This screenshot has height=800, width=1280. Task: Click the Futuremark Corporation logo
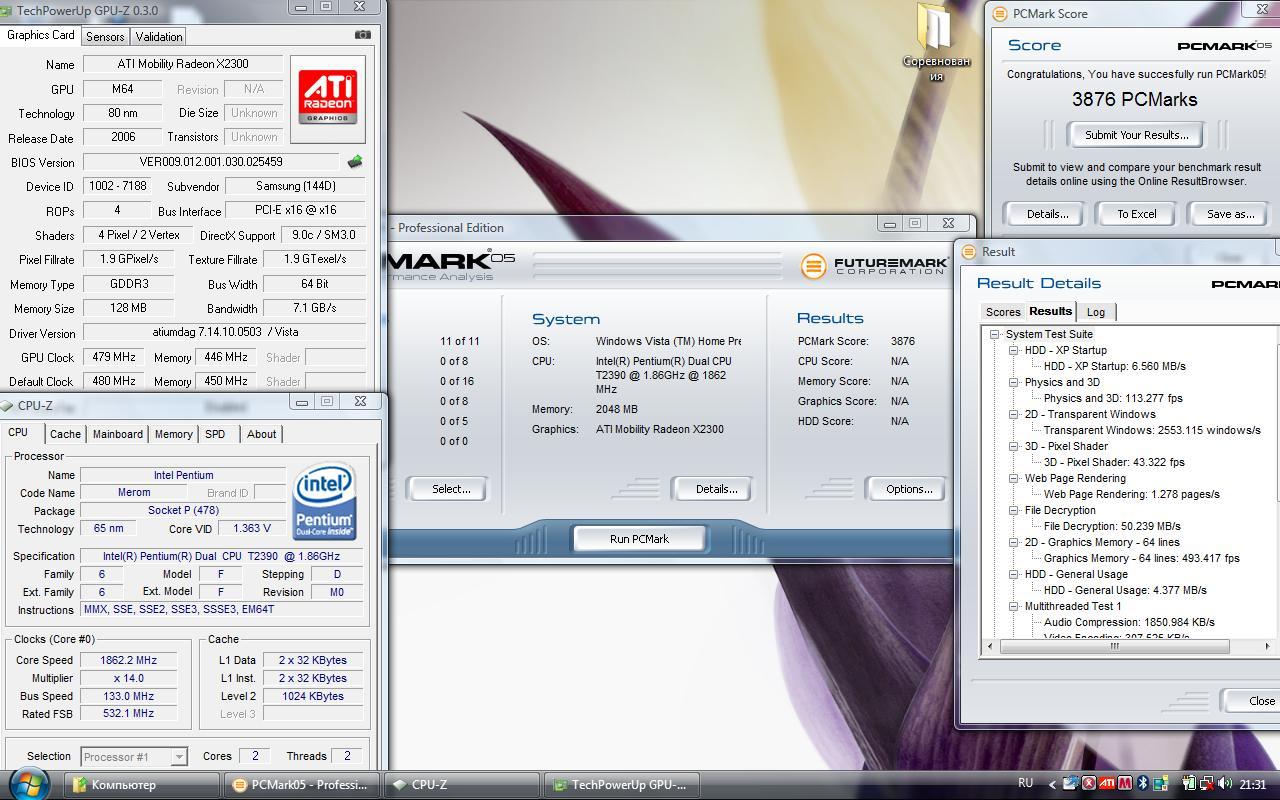point(874,265)
